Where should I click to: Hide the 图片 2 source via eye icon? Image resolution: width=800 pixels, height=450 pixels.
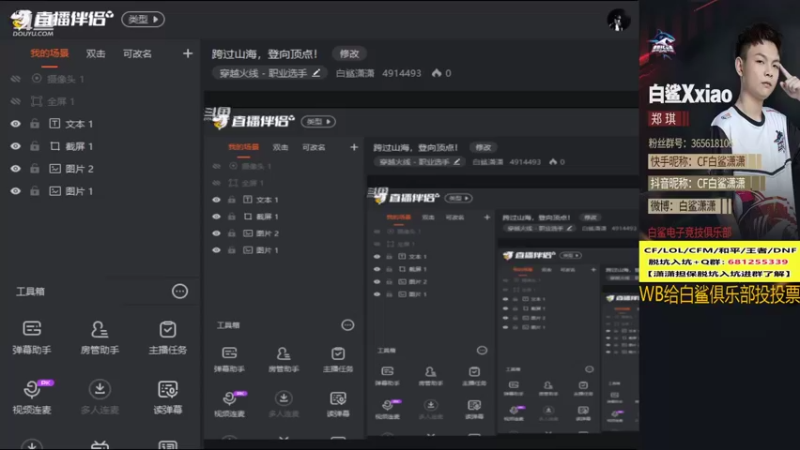[x=16, y=168]
